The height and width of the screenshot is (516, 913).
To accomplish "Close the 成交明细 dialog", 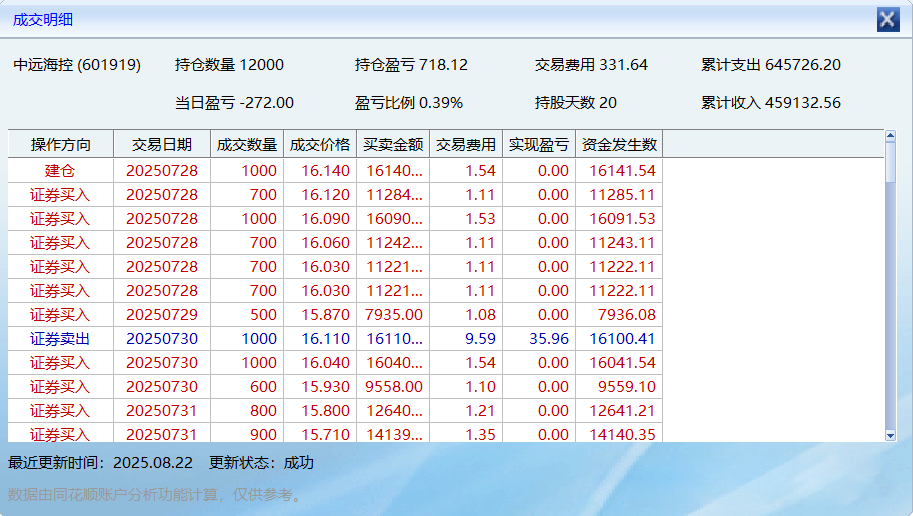I will (x=888, y=20).
